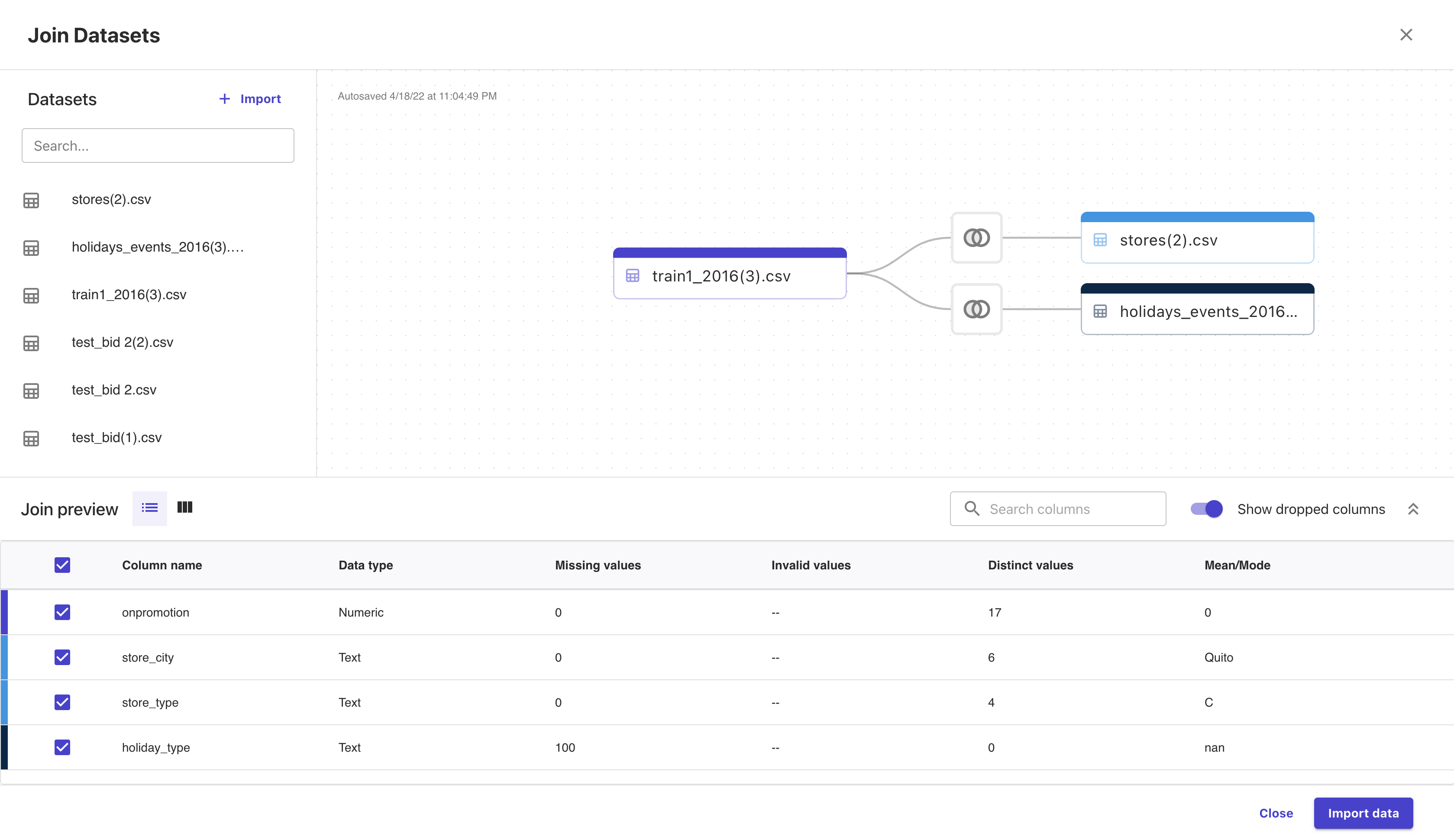1454x840 pixels.
Task: Click the Join preview tab label
Action: 70,507
